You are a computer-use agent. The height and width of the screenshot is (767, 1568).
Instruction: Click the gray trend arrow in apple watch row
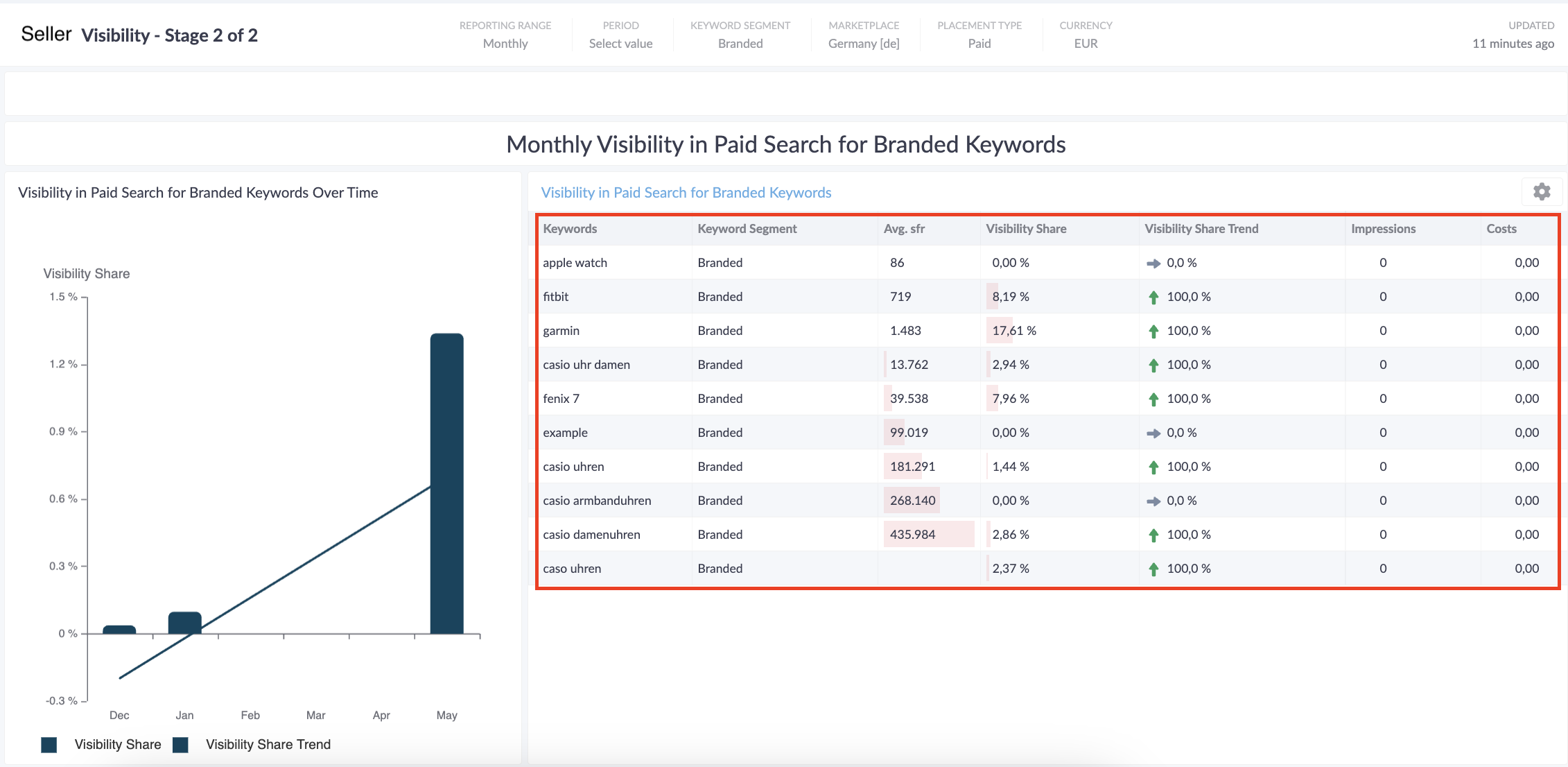point(1153,264)
